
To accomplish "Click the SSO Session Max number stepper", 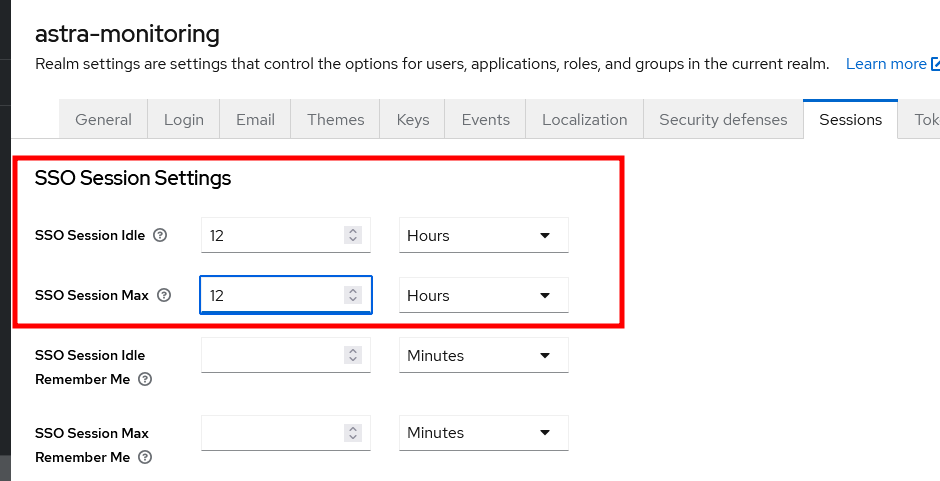I will [x=352, y=296].
